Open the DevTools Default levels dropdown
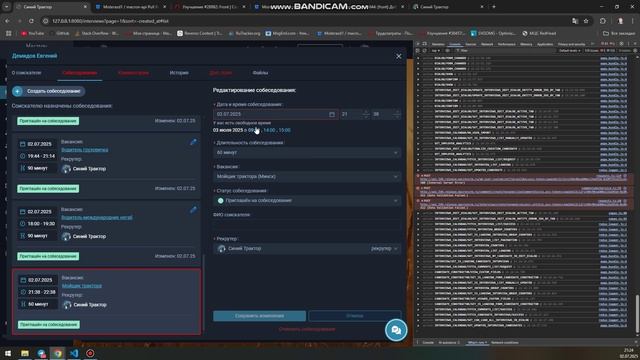The image size is (640, 360). [x=569, y=51]
